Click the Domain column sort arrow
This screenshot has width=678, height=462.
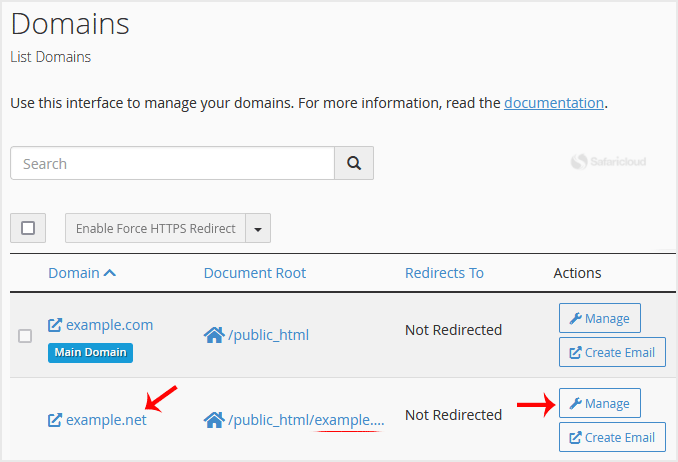point(110,273)
